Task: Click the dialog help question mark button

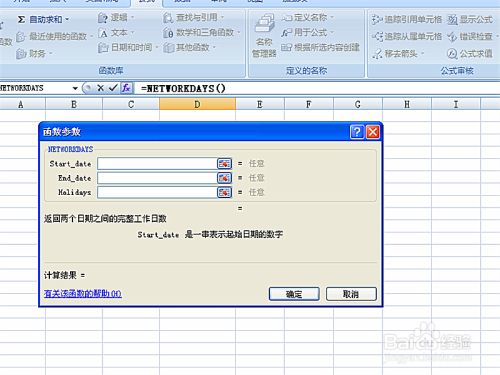Action: pos(357,132)
